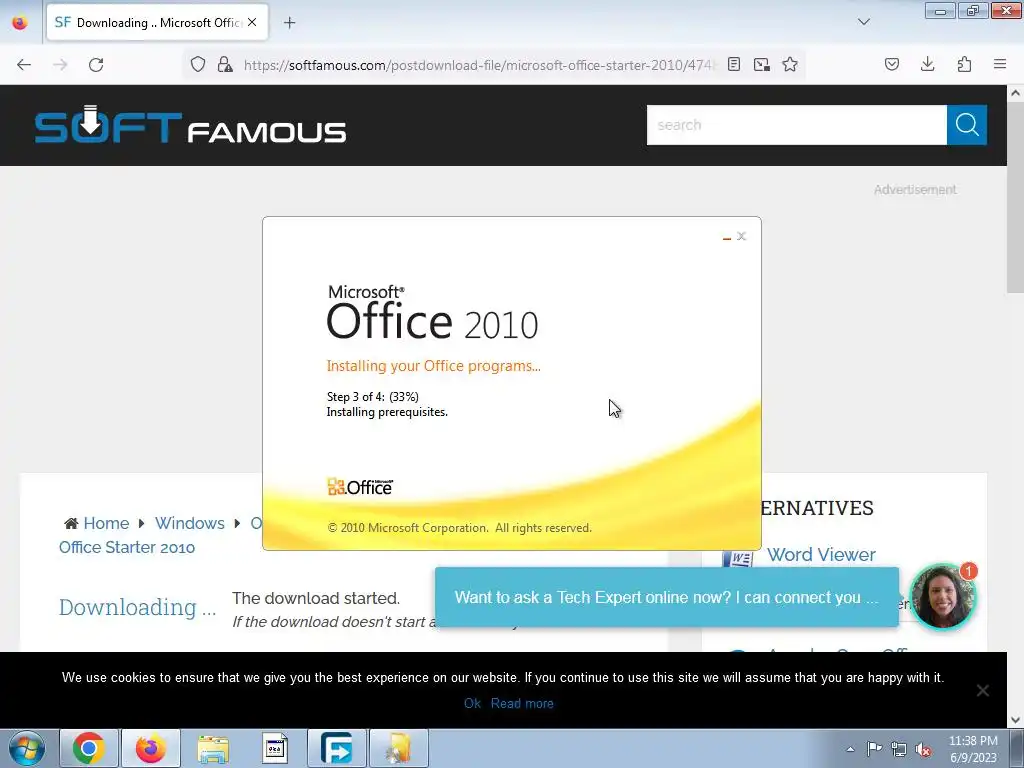Viewport: 1024px width, 768px height.
Task: Open the blue arrow app in taskbar
Action: coord(337,748)
